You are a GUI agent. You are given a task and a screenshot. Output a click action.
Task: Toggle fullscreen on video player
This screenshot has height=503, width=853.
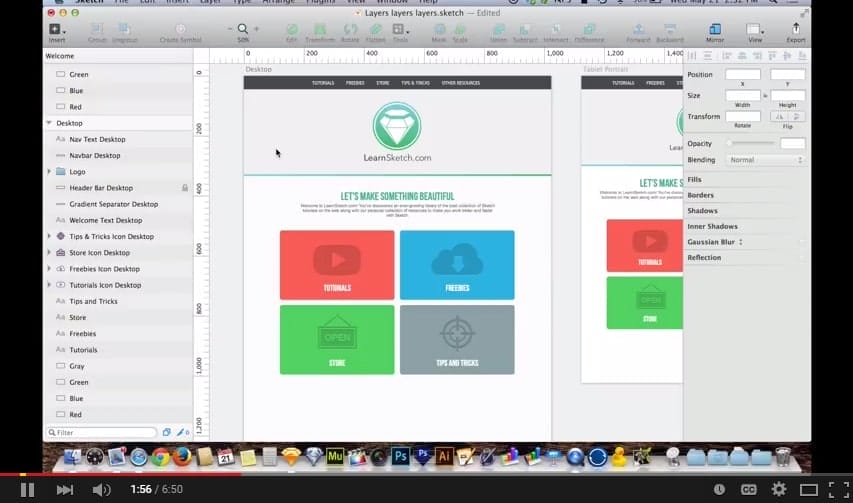[839, 489]
